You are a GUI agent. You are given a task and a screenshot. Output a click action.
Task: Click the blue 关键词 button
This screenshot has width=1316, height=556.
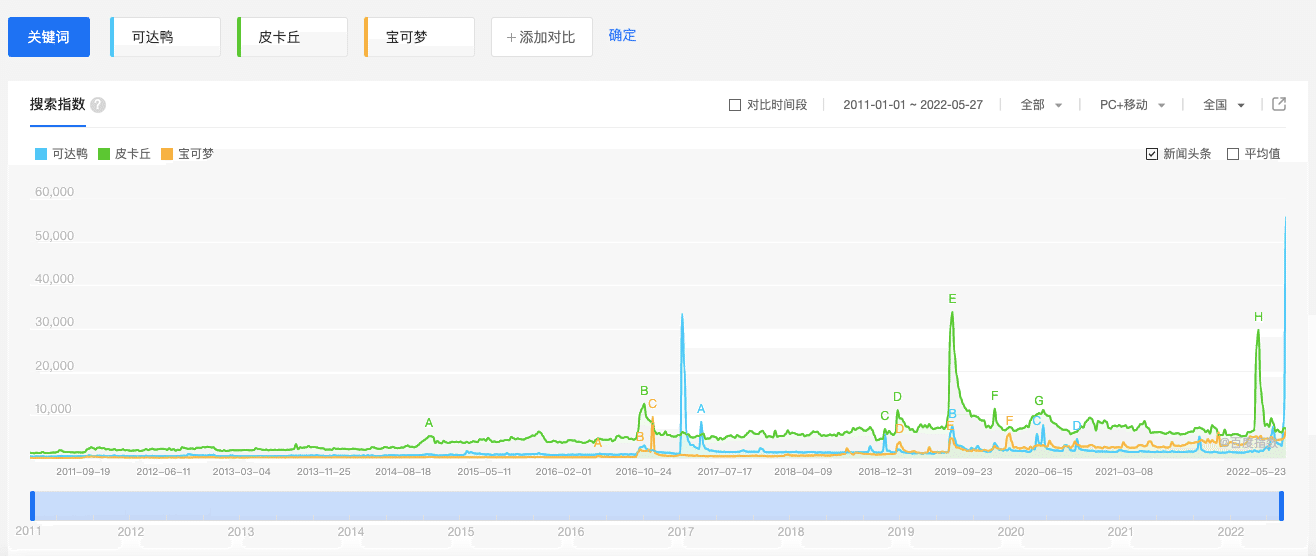click(49, 37)
